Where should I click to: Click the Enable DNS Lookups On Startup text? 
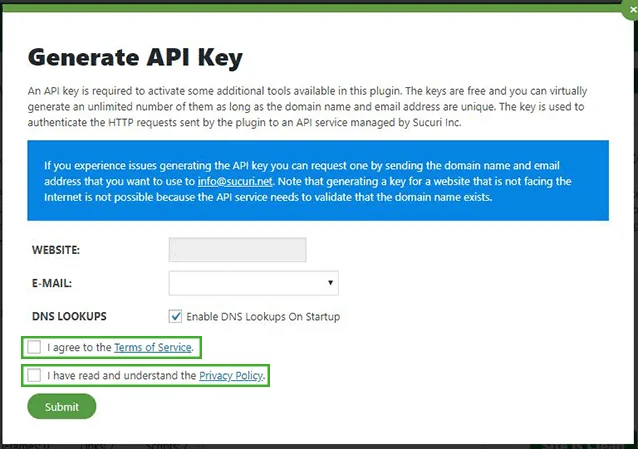click(x=263, y=317)
